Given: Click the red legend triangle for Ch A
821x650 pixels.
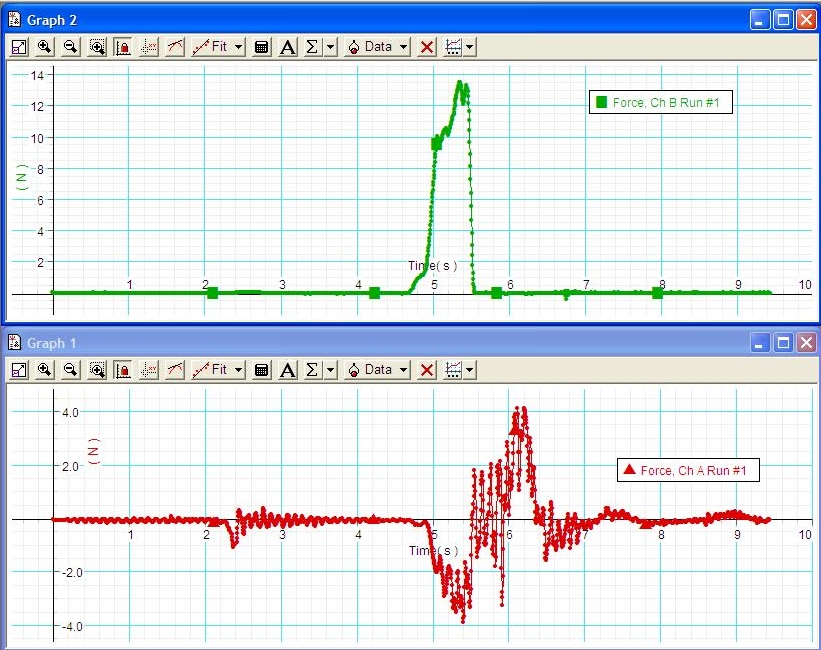Looking at the screenshot, I should coord(629,469).
